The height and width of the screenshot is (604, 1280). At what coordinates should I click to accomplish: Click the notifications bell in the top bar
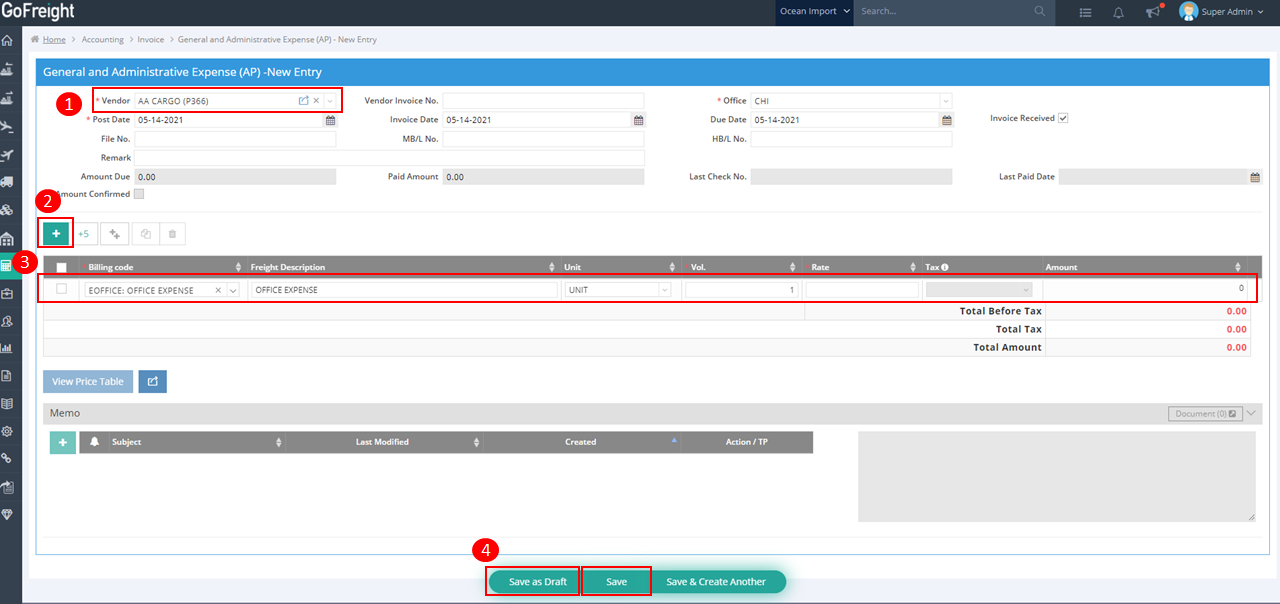click(x=1118, y=12)
